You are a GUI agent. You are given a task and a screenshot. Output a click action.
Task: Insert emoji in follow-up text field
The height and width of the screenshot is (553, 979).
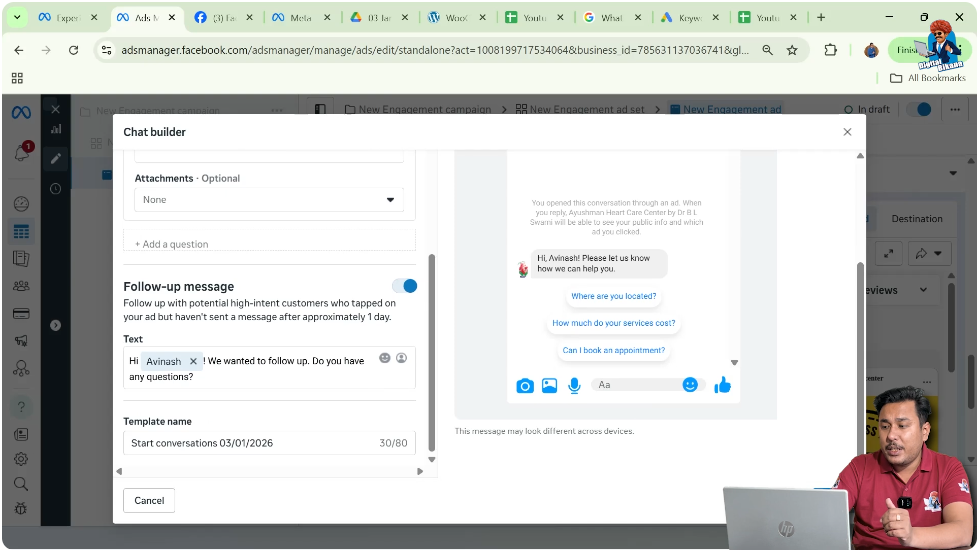(385, 358)
